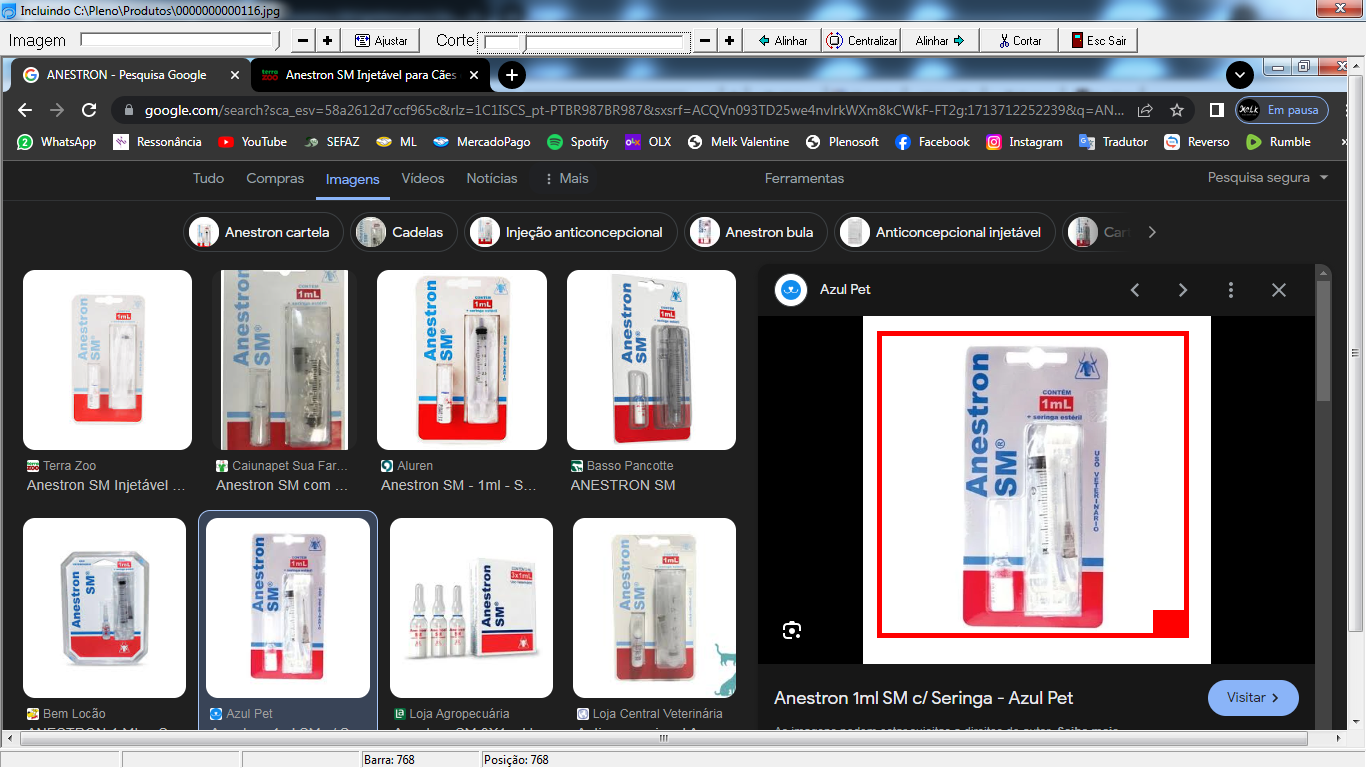Open the YouTube bookmark
This screenshot has height=768, width=1366.
tap(253, 142)
